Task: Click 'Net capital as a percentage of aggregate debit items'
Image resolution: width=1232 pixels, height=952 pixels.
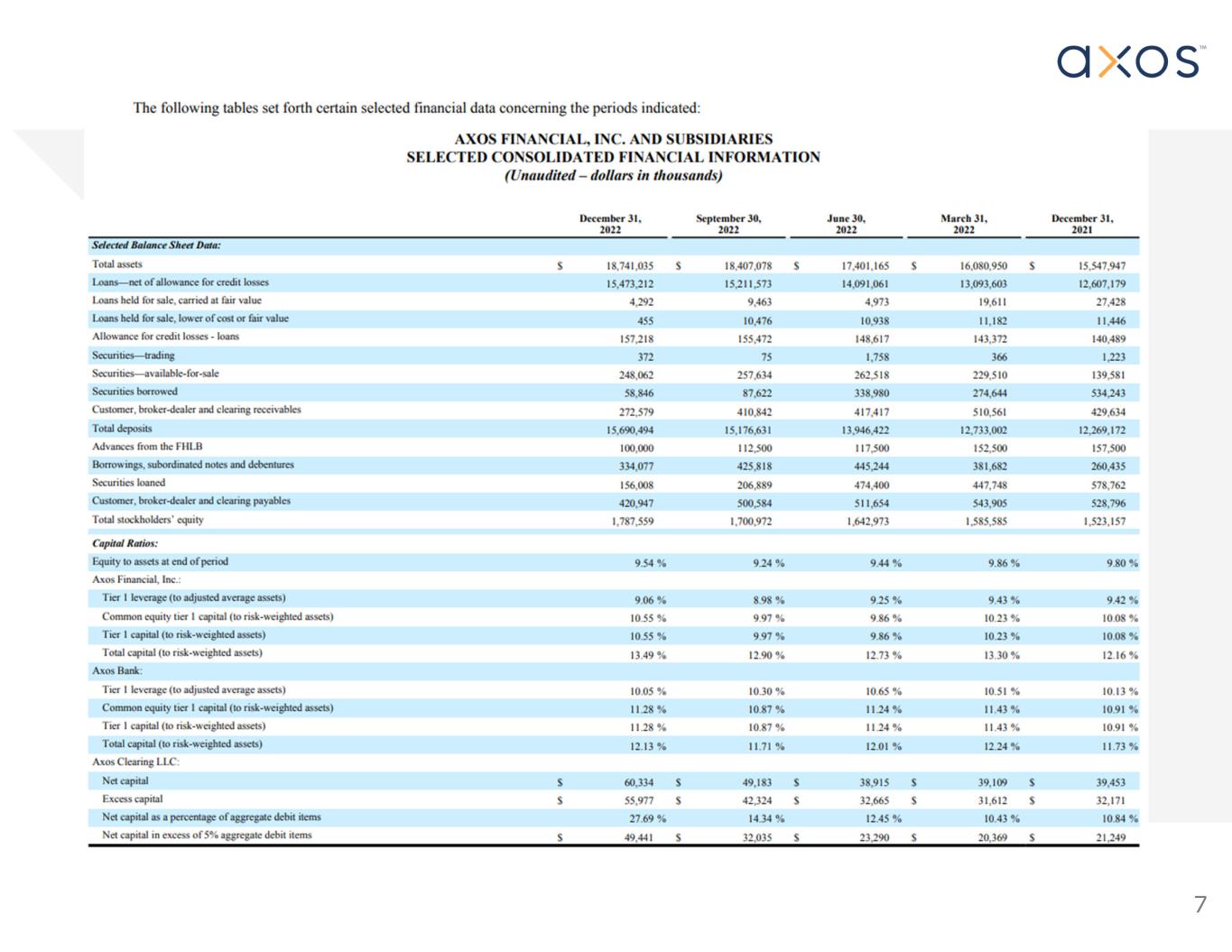Action: point(212,817)
